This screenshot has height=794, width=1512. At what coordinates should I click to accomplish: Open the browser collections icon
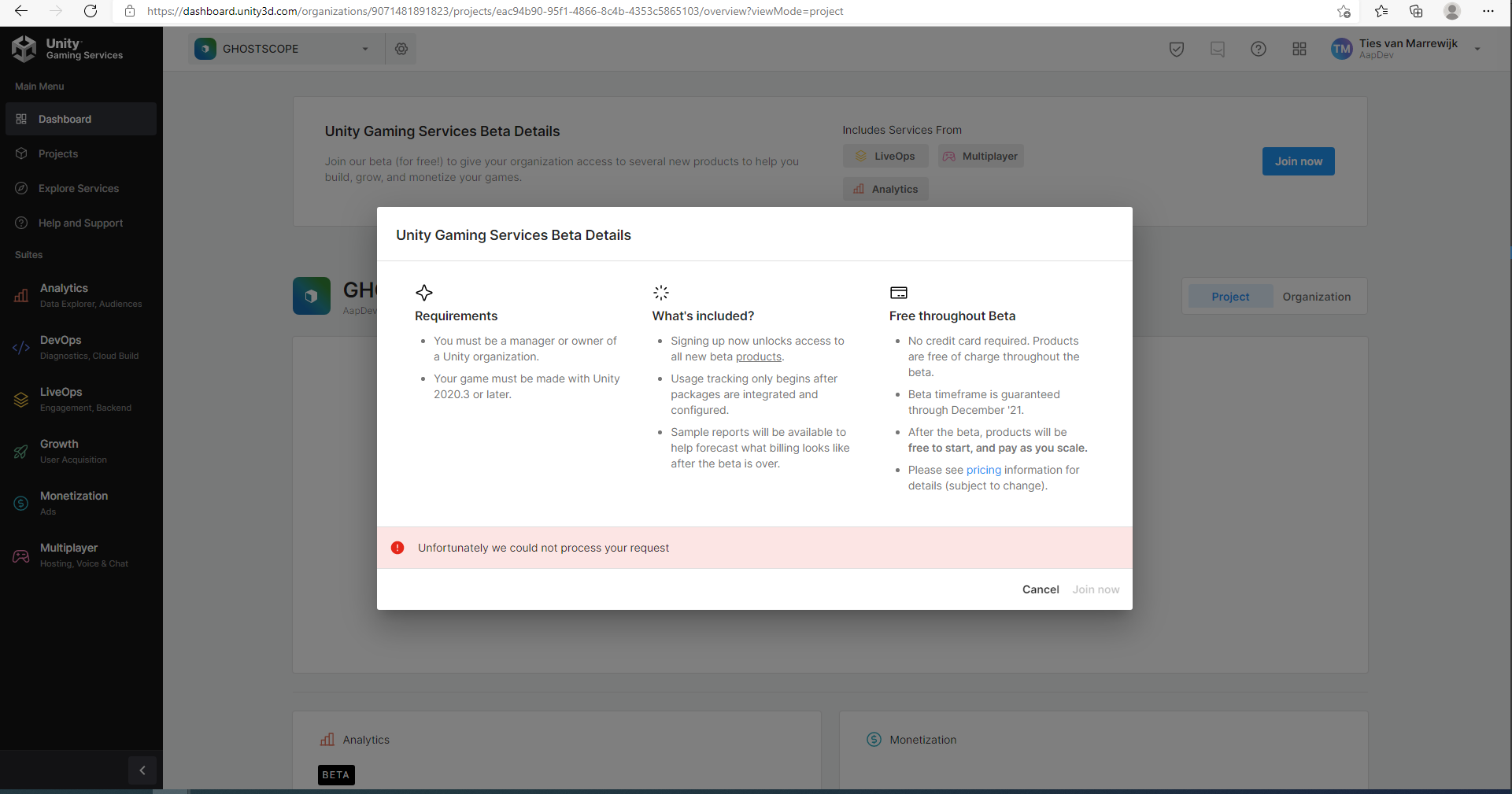click(x=1416, y=11)
